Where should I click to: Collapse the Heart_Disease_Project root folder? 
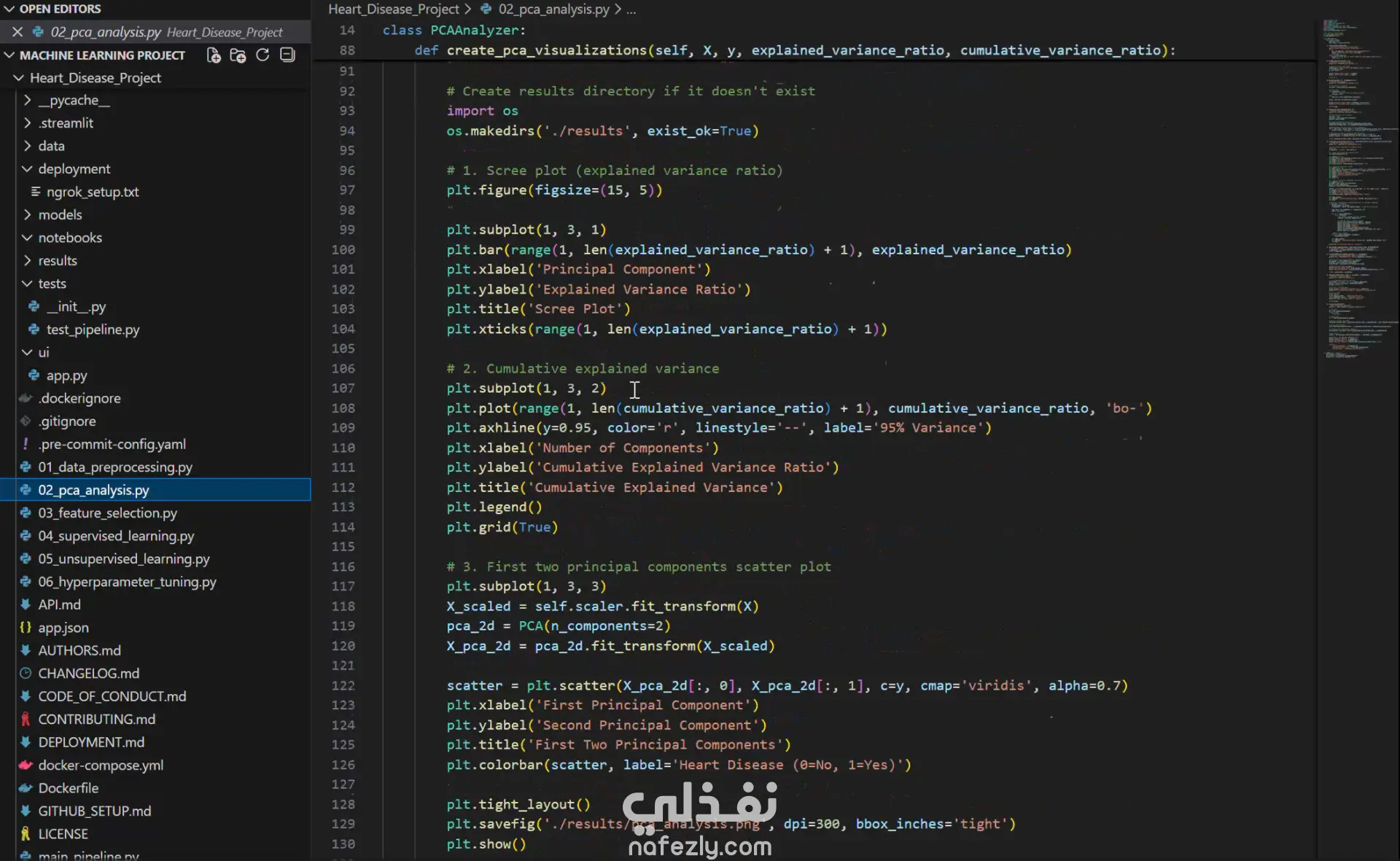(95, 78)
